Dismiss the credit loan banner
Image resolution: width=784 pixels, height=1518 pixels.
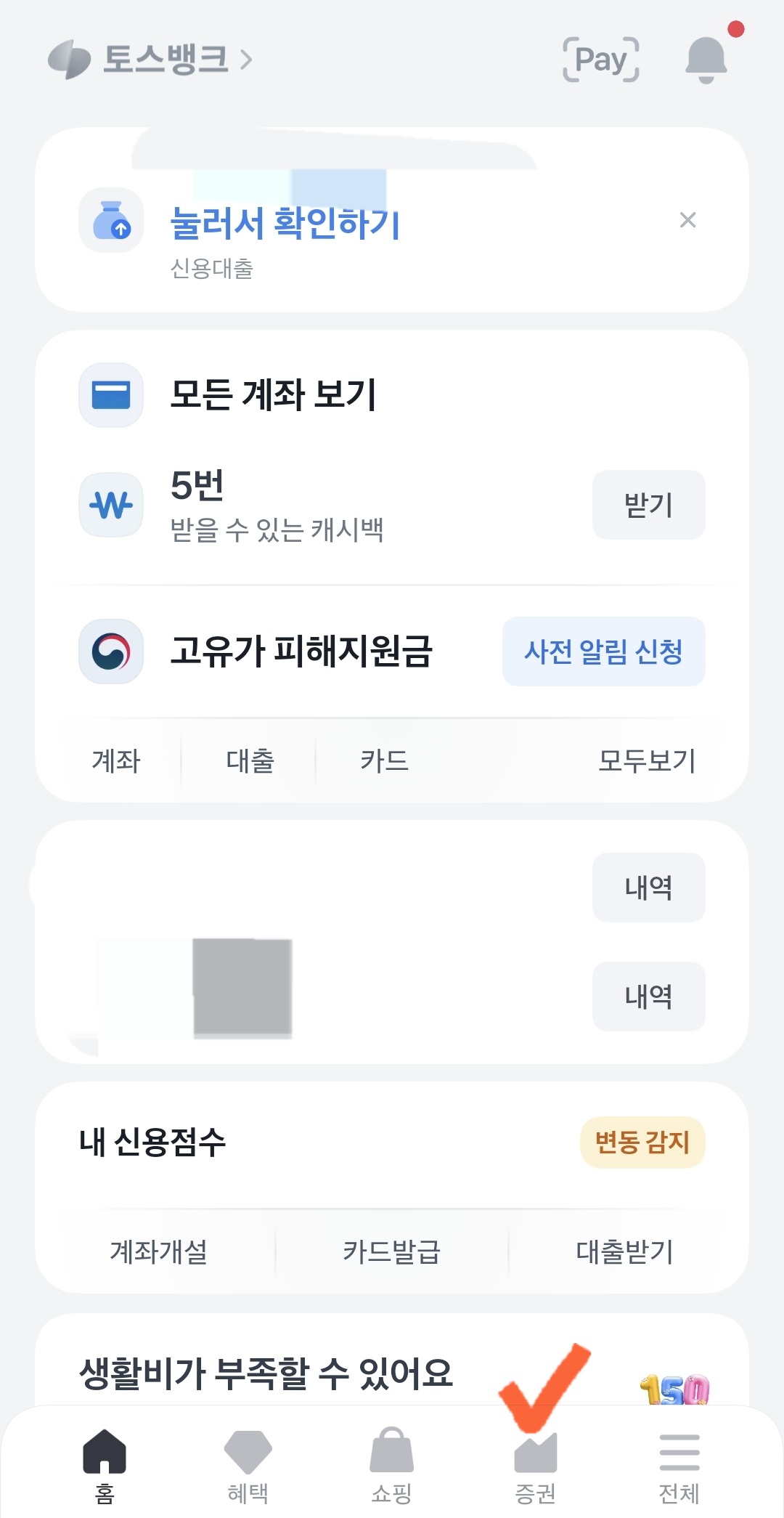coord(687,220)
